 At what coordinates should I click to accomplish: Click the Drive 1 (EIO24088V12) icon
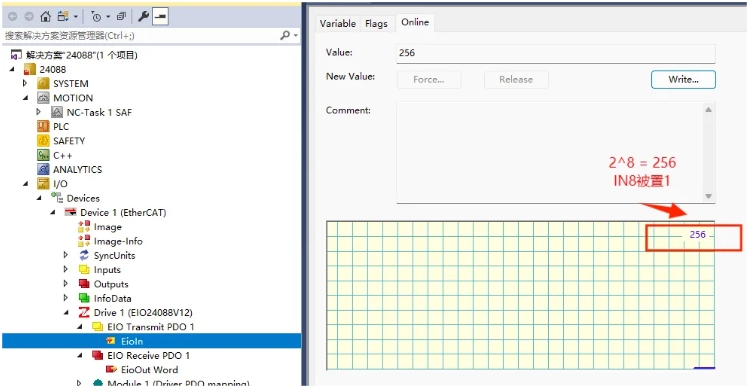coord(84,313)
